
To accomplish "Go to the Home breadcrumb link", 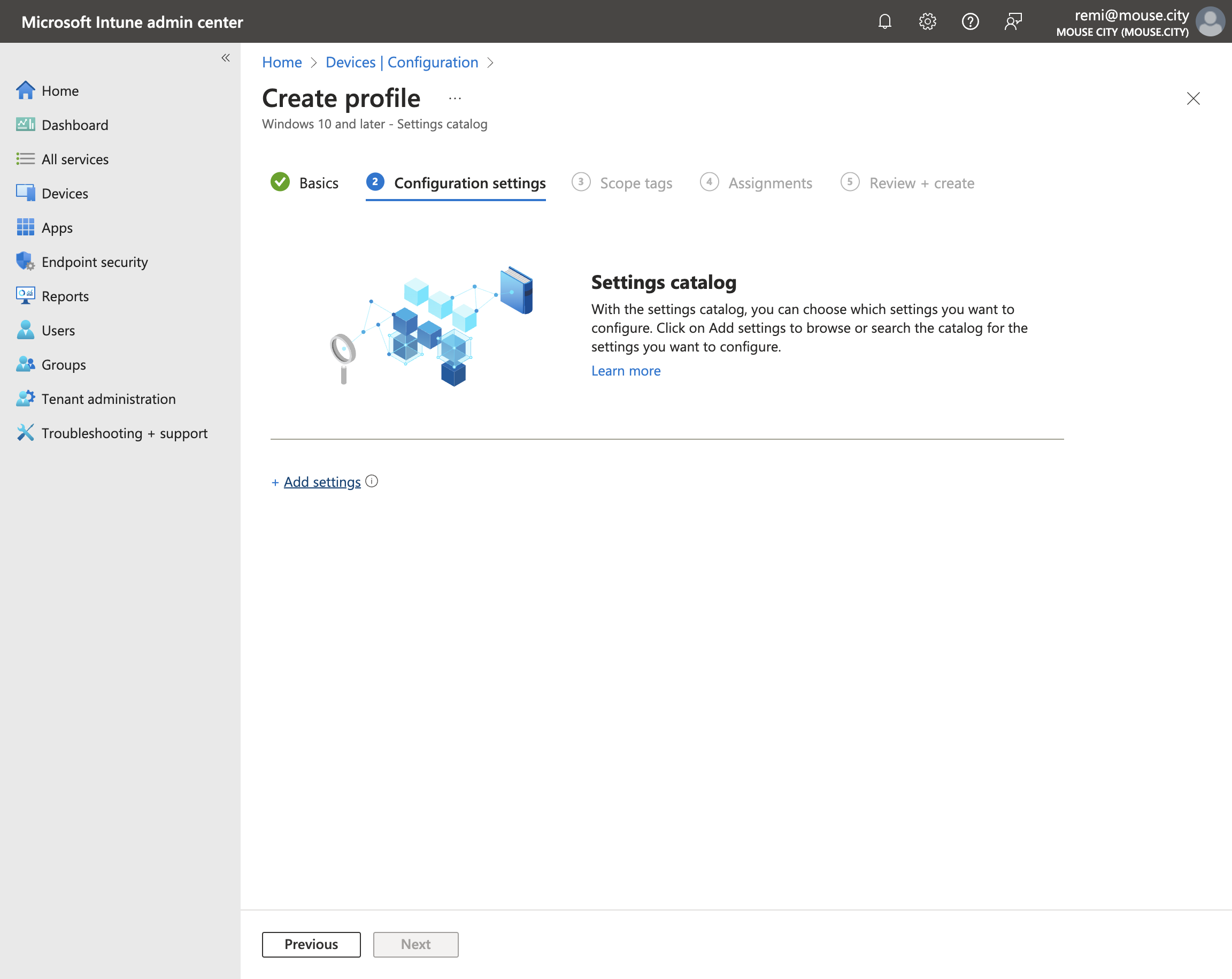I will pyautogui.click(x=282, y=63).
